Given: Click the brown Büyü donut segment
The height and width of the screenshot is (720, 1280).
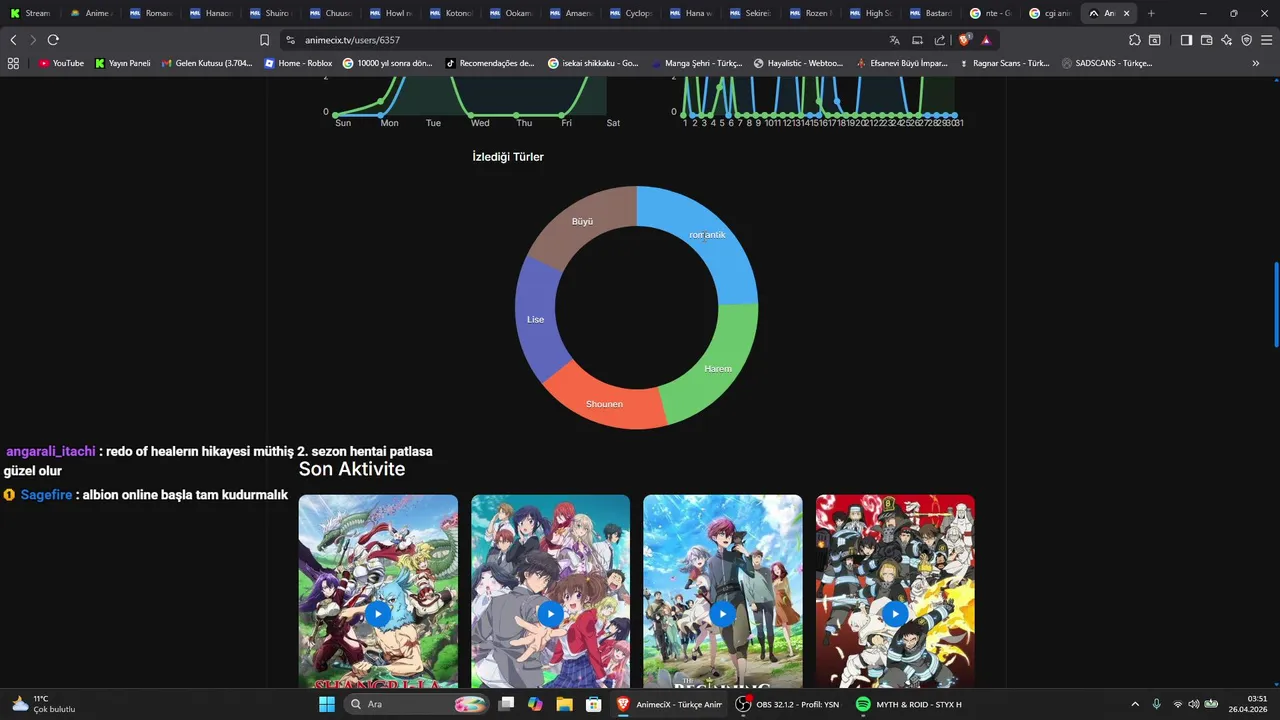Looking at the screenshot, I should [x=585, y=221].
